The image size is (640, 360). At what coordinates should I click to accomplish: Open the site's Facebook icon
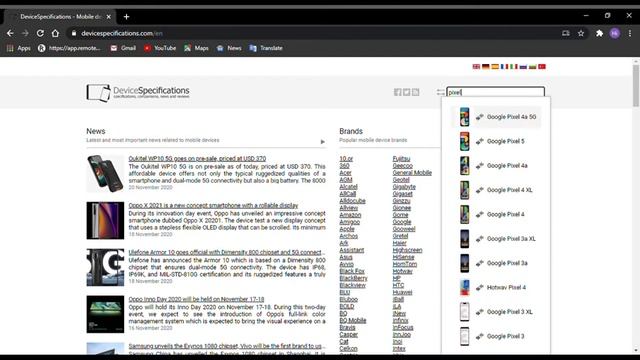pyautogui.click(x=398, y=92)
